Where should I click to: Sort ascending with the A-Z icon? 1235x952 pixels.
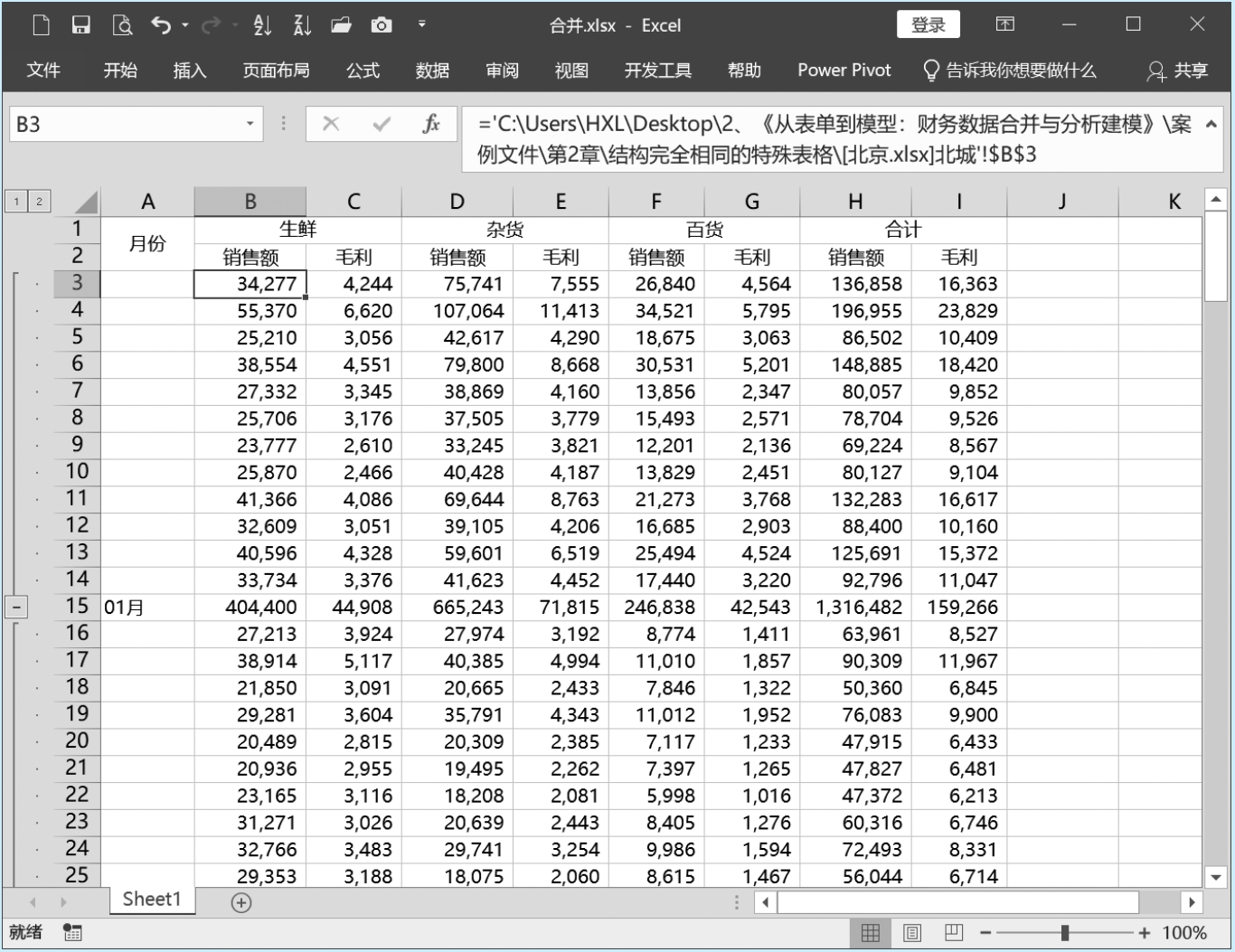click(x=262, y=25)
